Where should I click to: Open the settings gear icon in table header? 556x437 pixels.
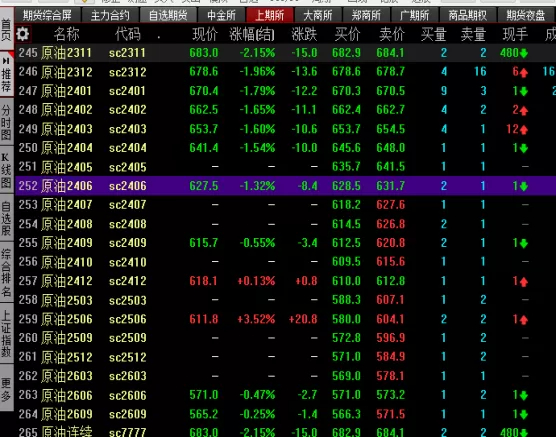(23, 34)
